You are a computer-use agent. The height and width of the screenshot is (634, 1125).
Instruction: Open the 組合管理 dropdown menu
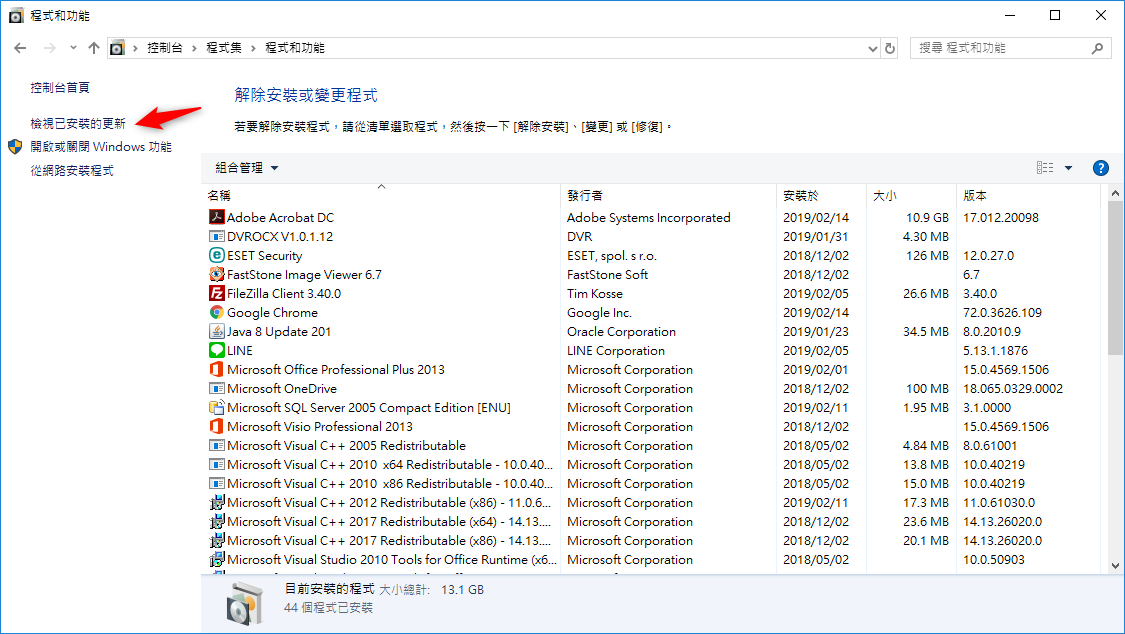[x=246, y=168]
